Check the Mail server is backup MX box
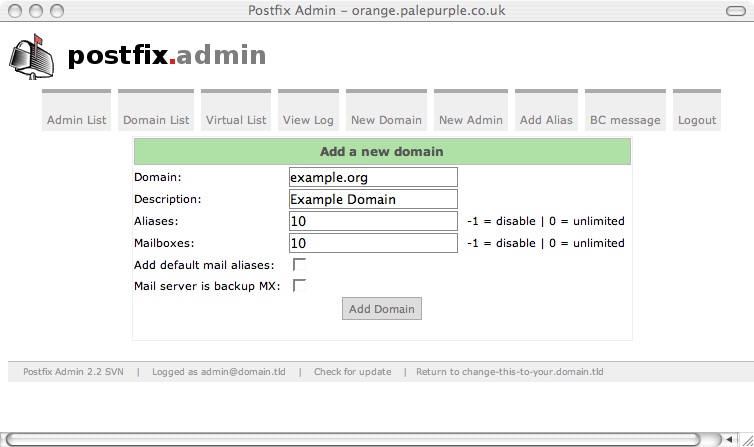The width and height of the screenshot is (754, 447). (x=299, y=285)
